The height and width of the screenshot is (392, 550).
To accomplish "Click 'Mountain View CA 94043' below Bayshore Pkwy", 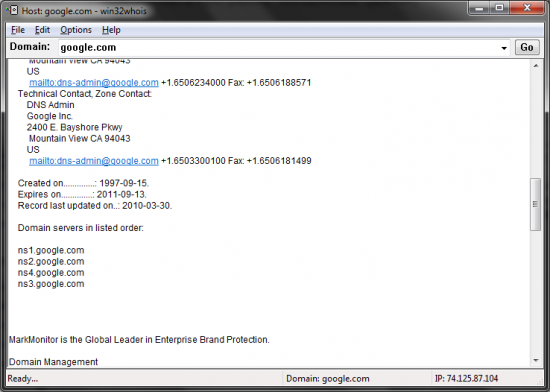I will click(x=80, y=138).
